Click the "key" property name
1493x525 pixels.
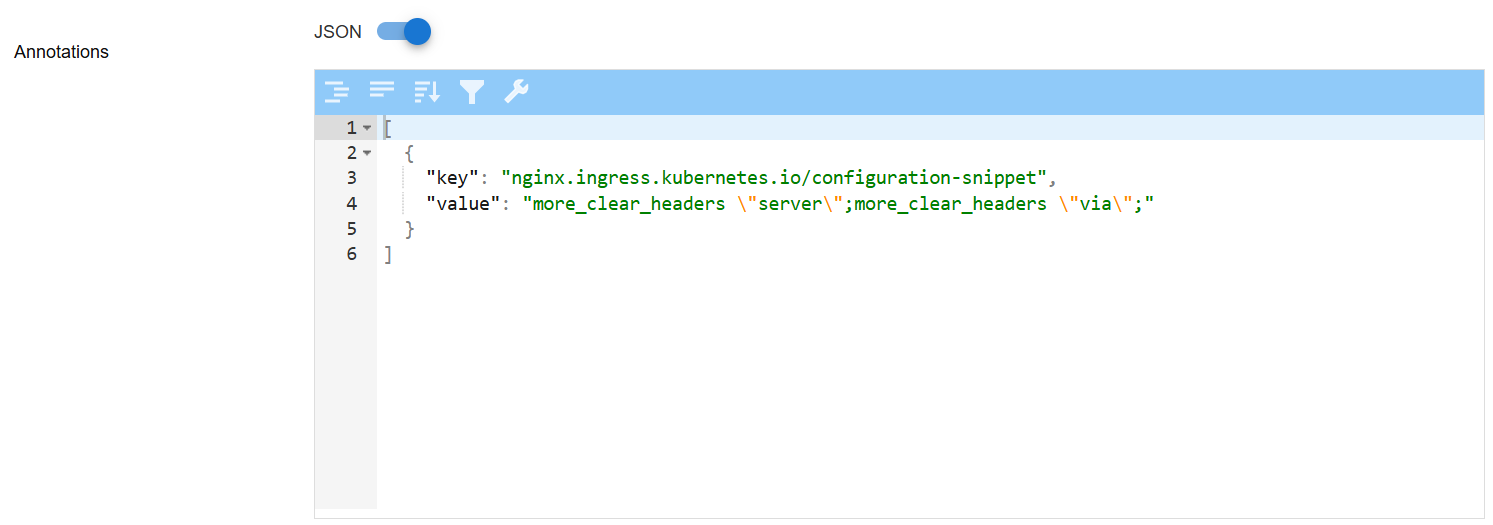coord(452,178)
